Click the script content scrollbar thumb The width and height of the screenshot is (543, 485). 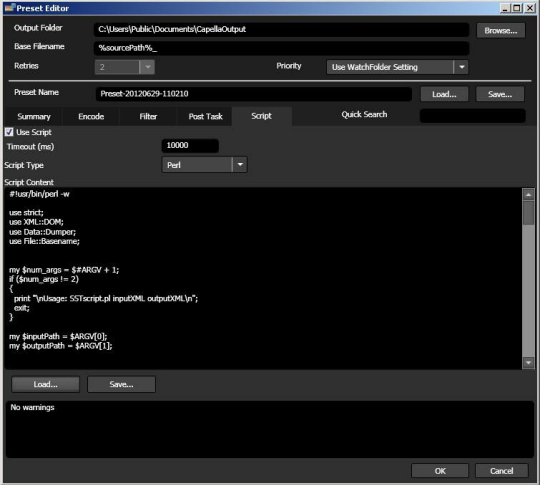[x=528, y=213]
